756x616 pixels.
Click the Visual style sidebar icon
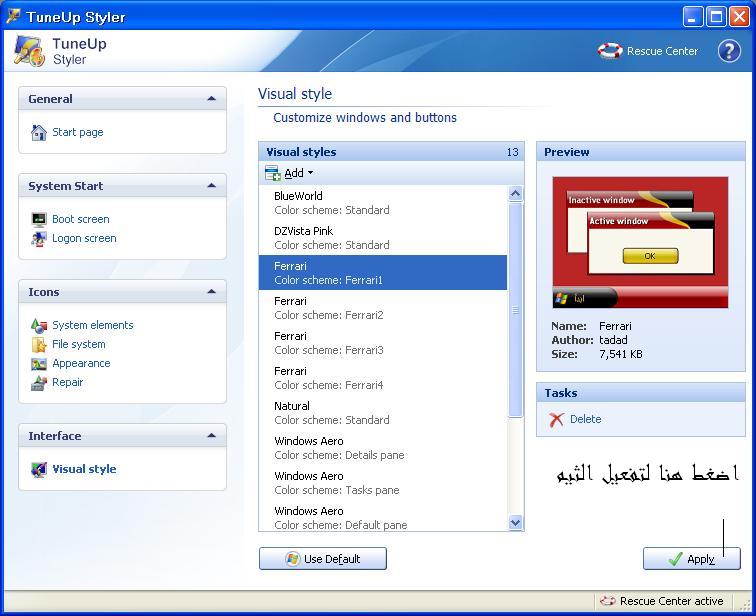pos(39,469)
